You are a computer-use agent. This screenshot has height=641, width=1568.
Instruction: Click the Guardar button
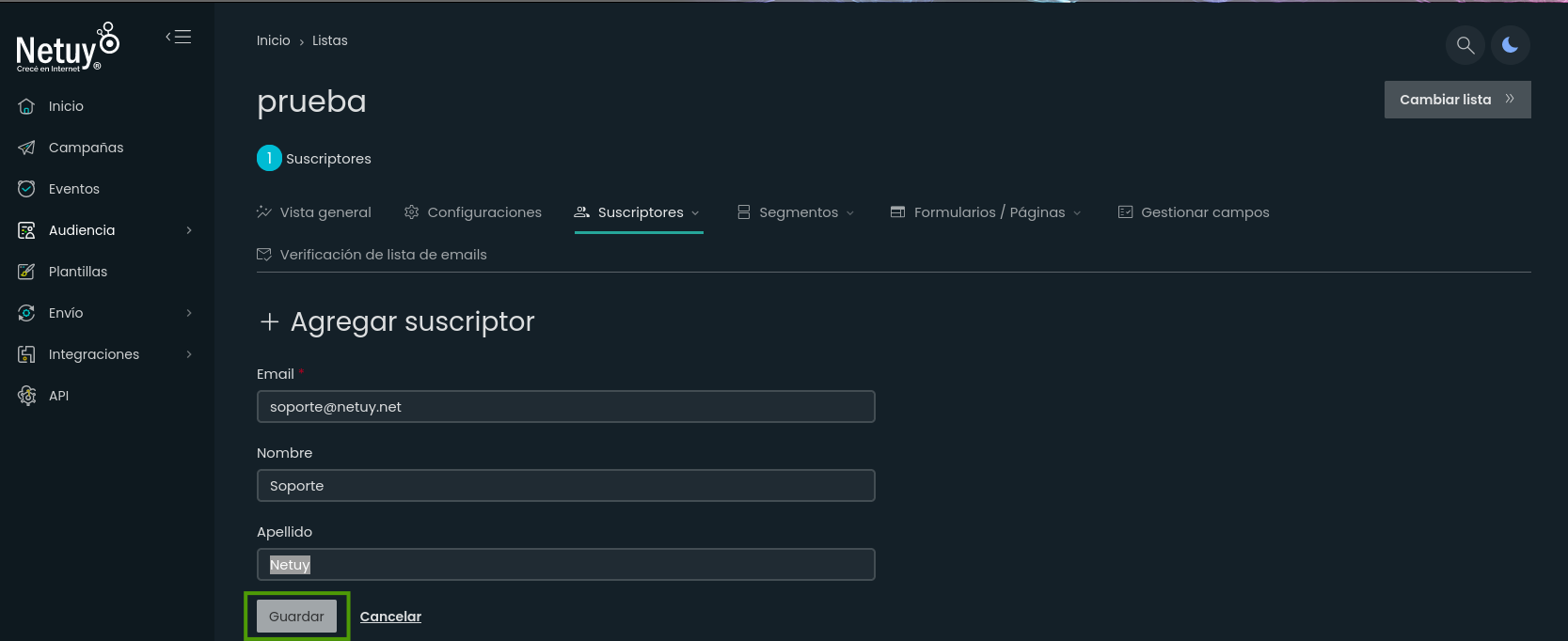296,617
